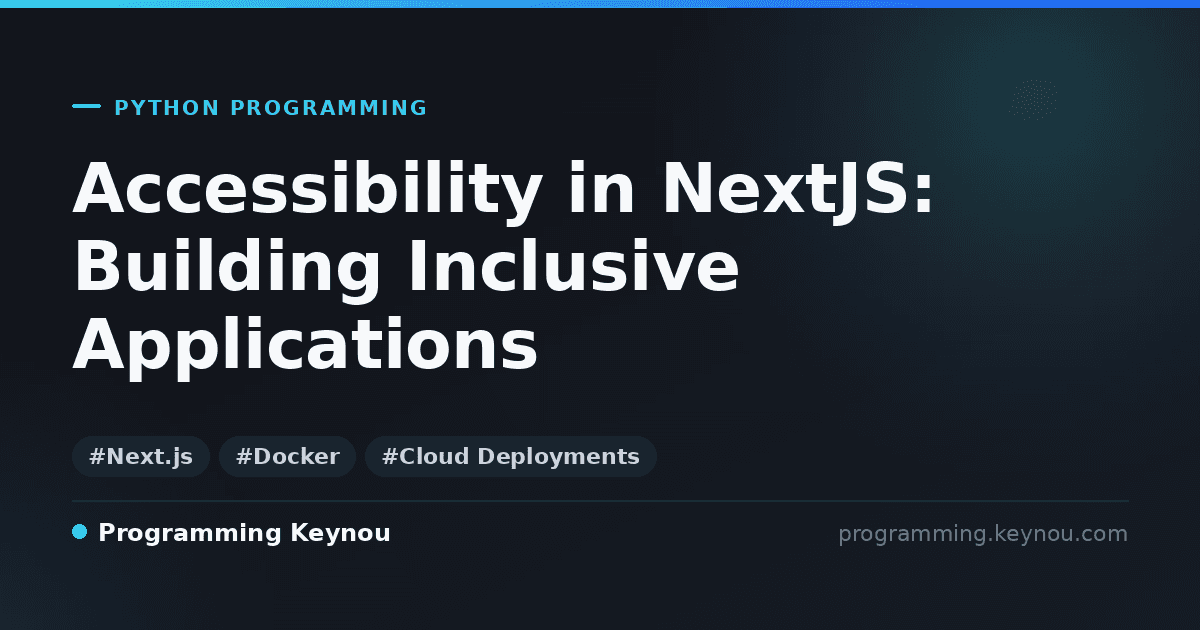Click the "Building Inclusive" headline line
This screenshot has height=630, width=1200.
[x=406, y=268]
